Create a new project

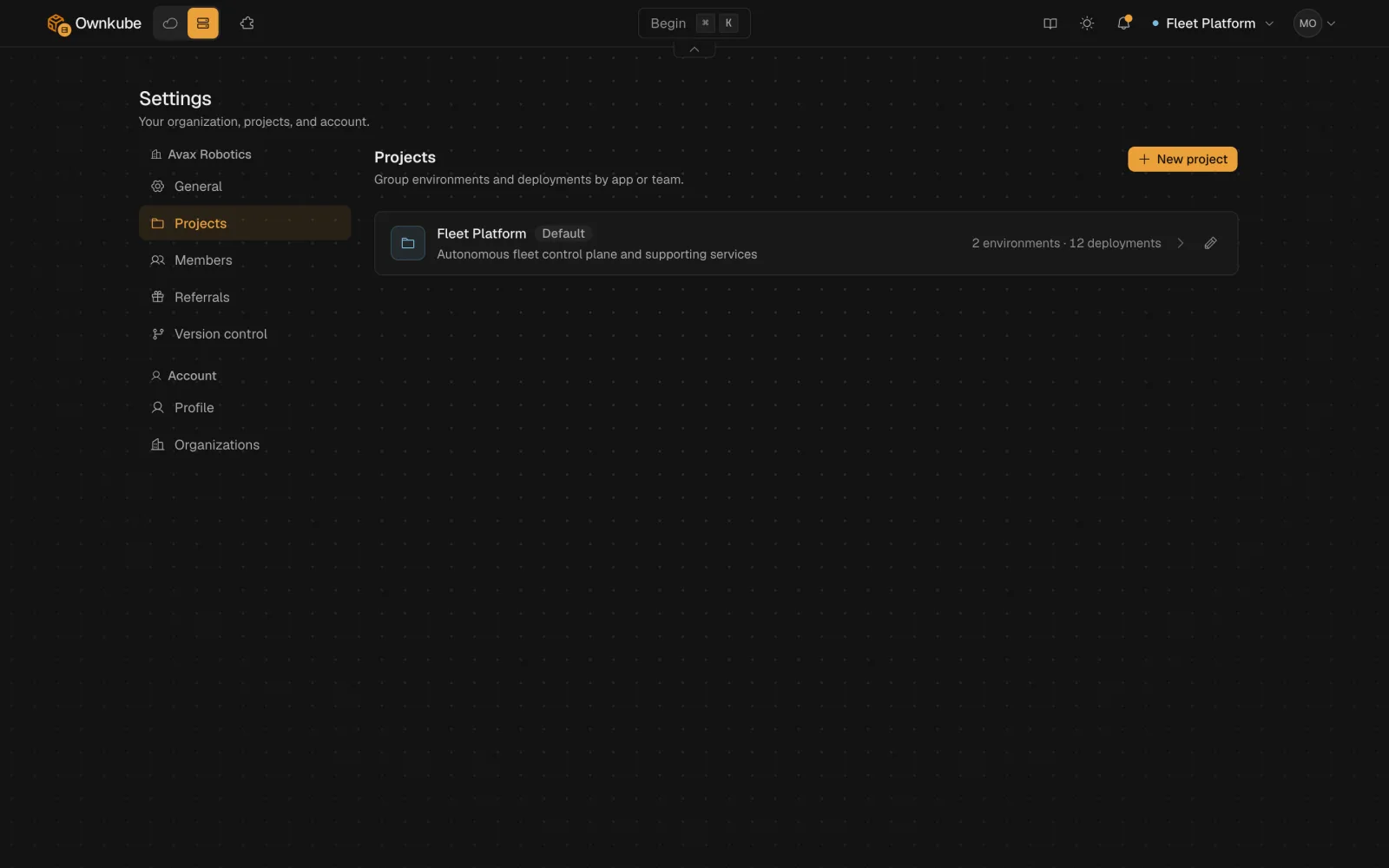pos(1182,159)
